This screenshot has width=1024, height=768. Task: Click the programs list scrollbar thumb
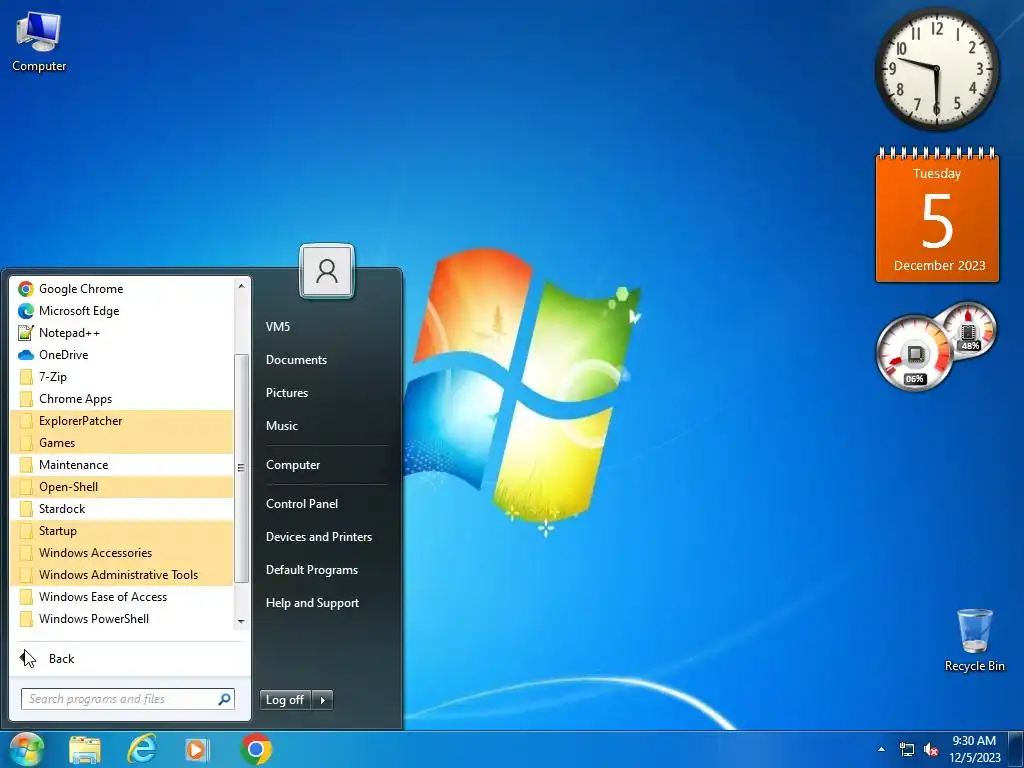241,468
